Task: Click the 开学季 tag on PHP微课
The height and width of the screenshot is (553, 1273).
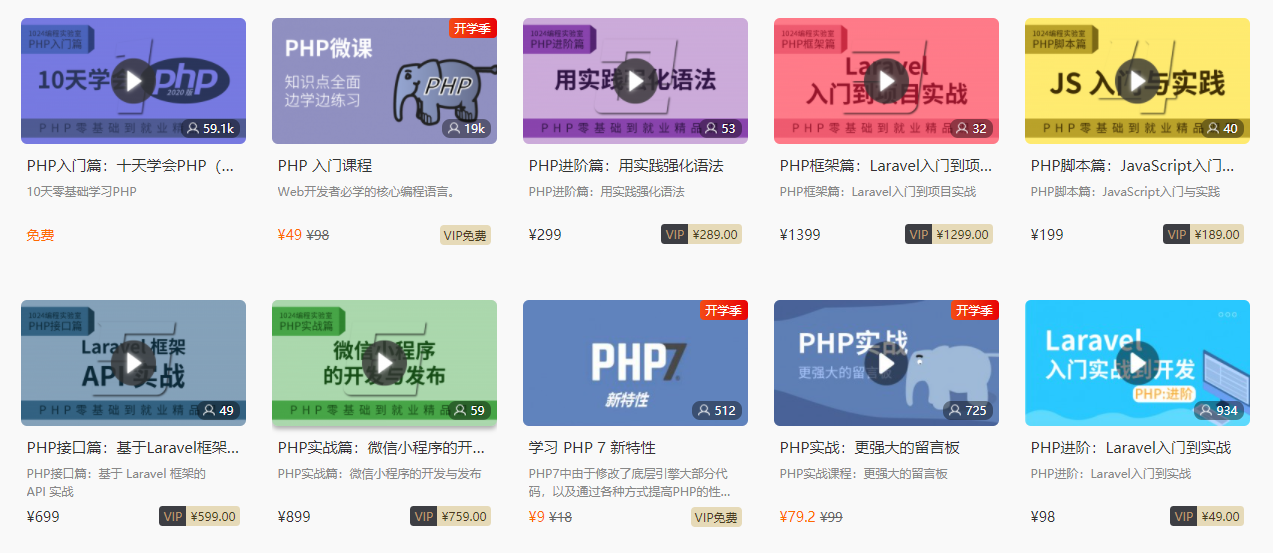Action: pos(472,28)
